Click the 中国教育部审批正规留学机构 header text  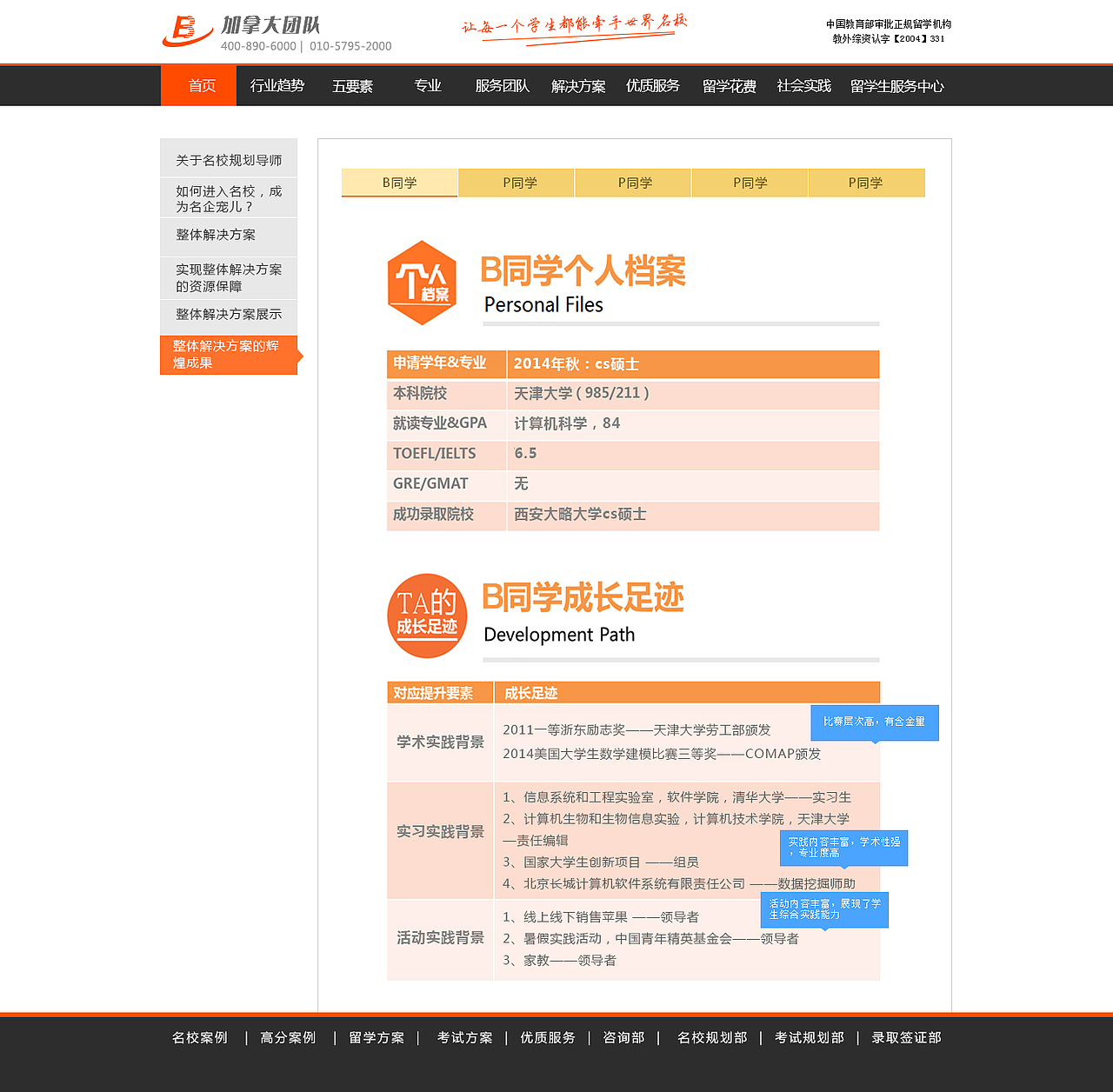[x=889, y=24]
